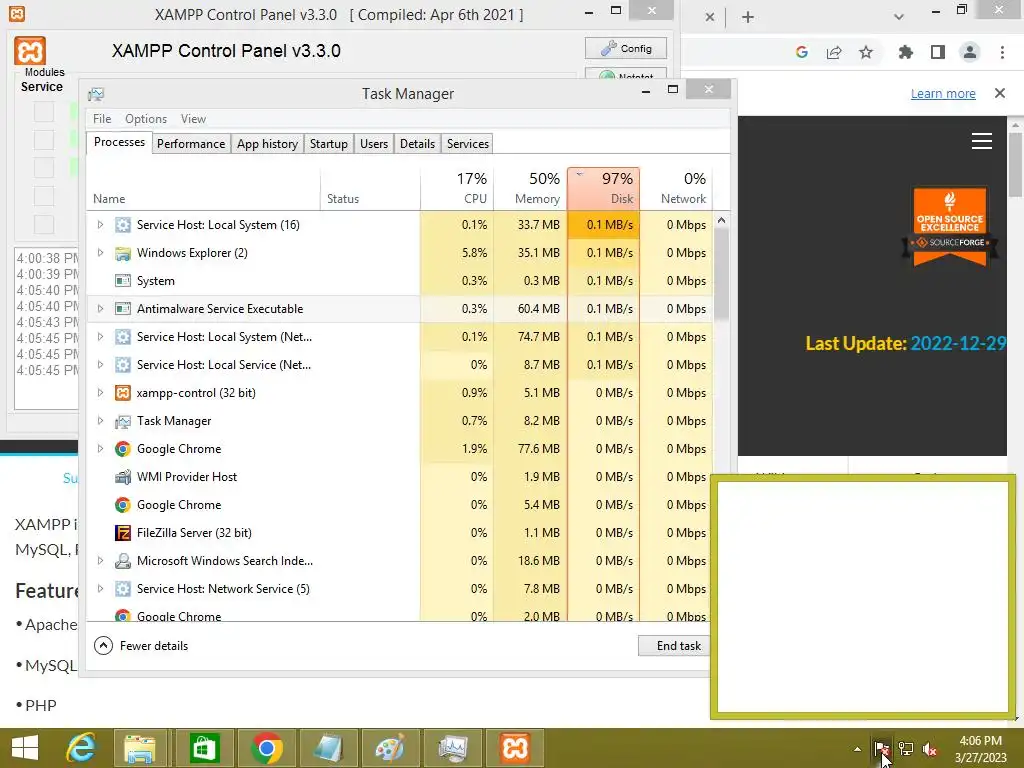Click the share page icon in Chrome
Image resolution: width=1024 pixels, height=768 pixels.
[x=834, y=52]
